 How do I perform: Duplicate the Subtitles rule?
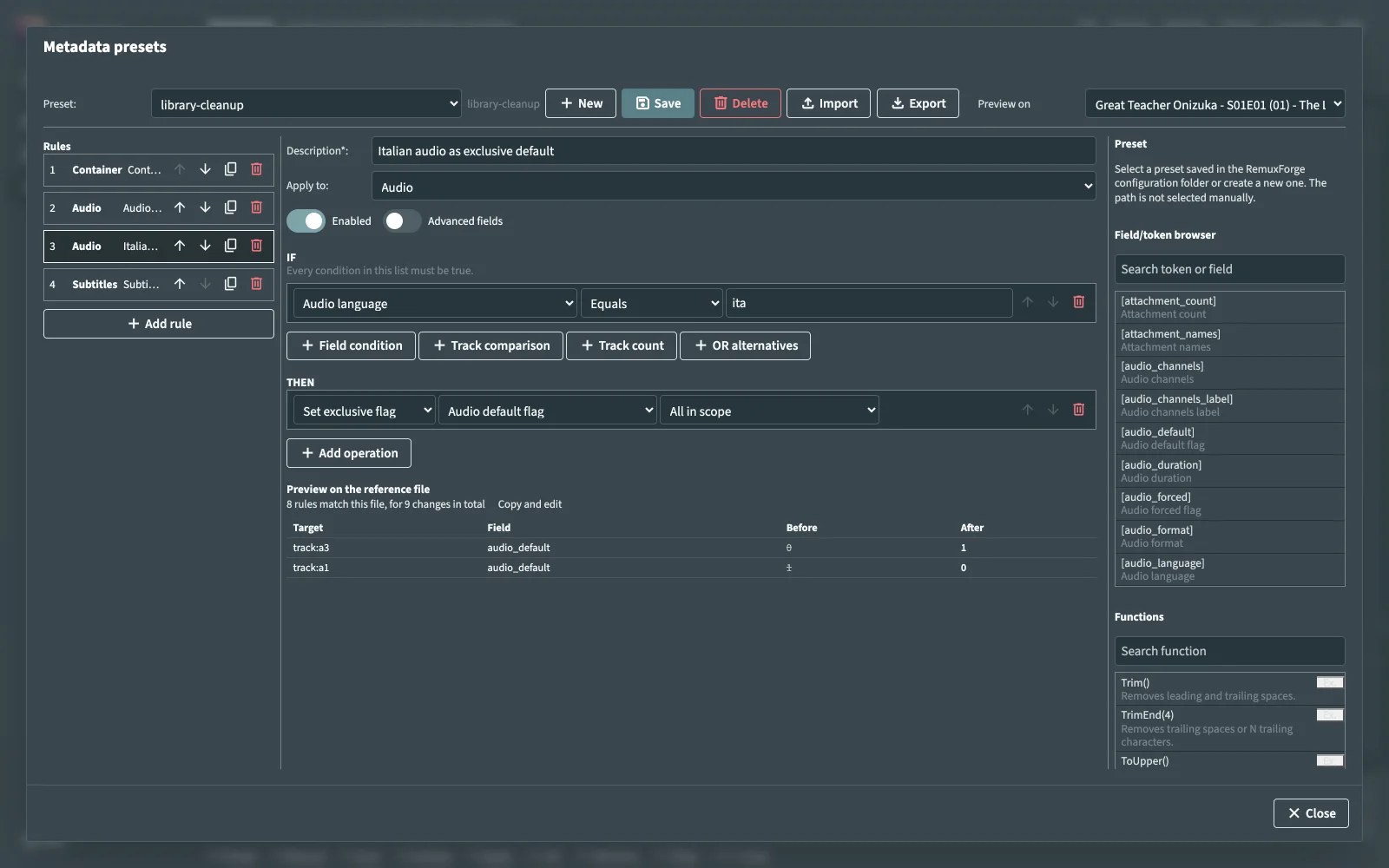tap(230, 284)
